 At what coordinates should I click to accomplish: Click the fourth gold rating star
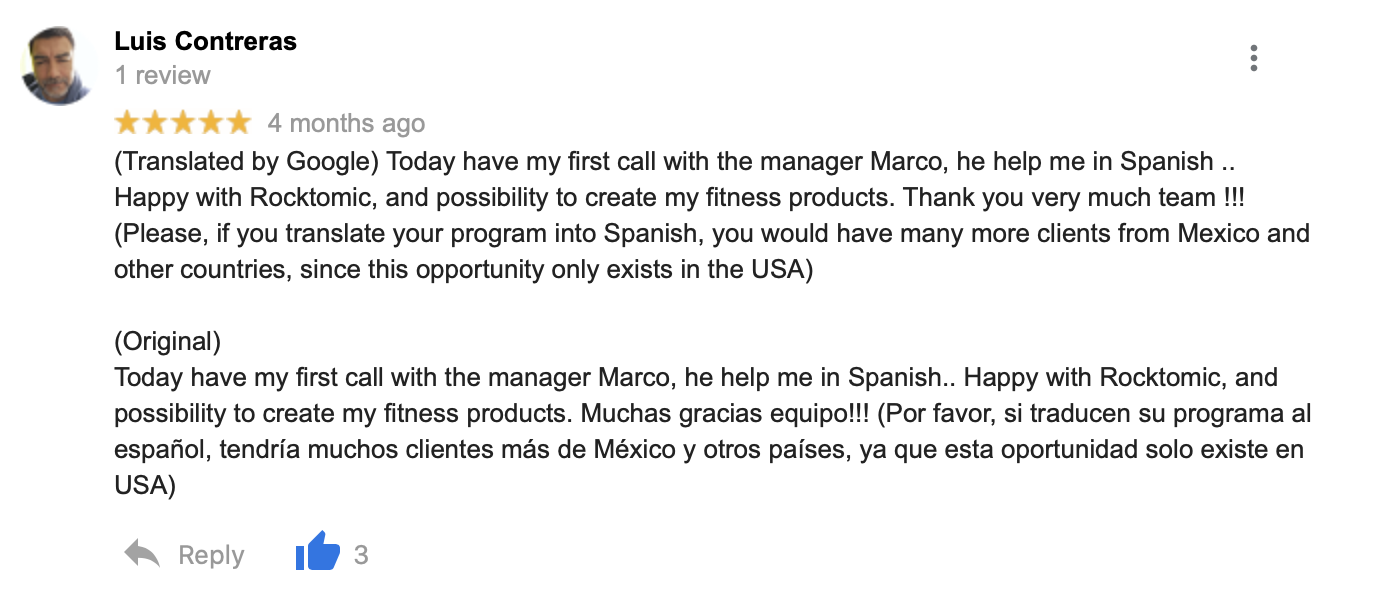(x=211, y=123)
